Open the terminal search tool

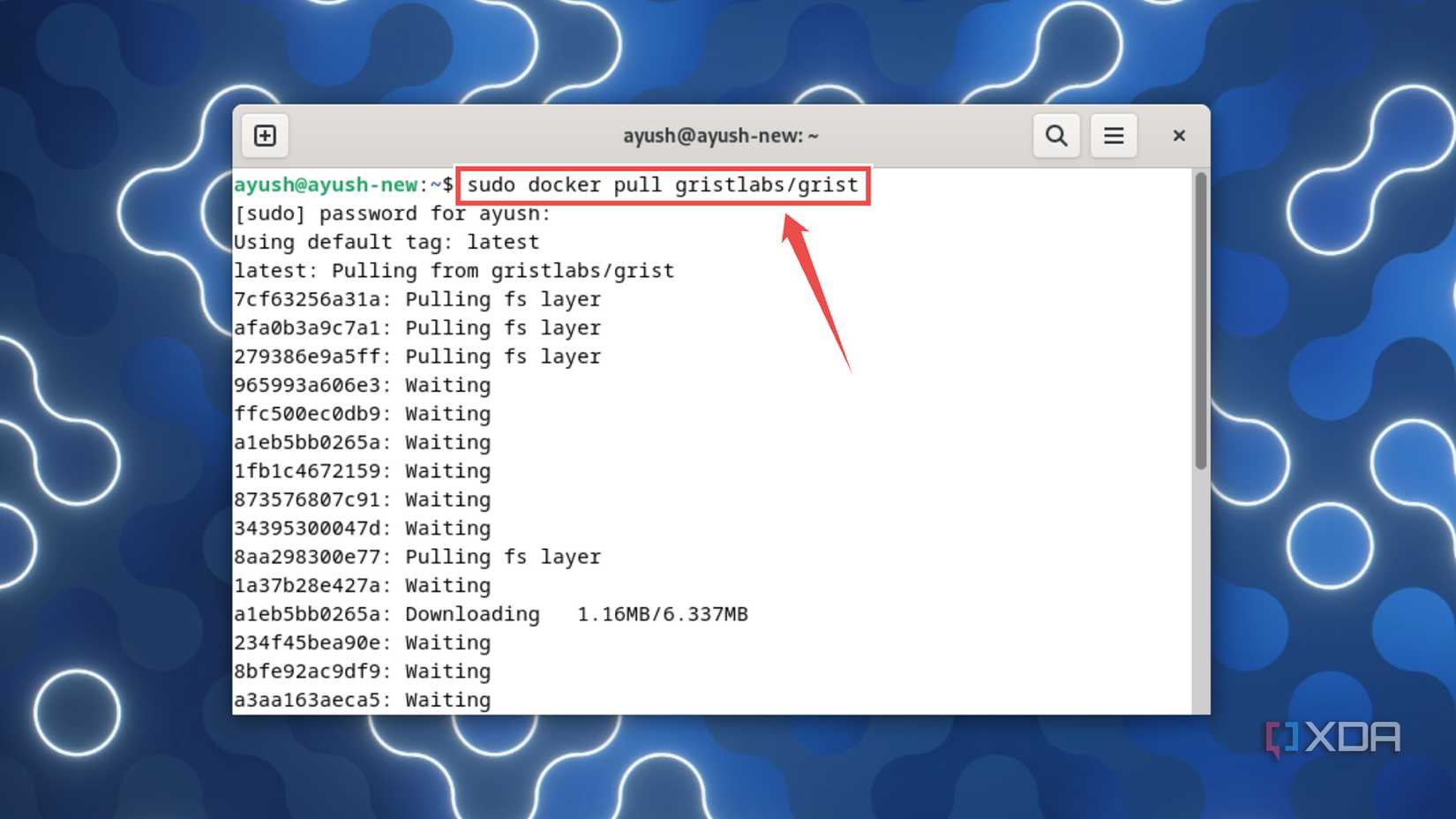(1056, 136)
